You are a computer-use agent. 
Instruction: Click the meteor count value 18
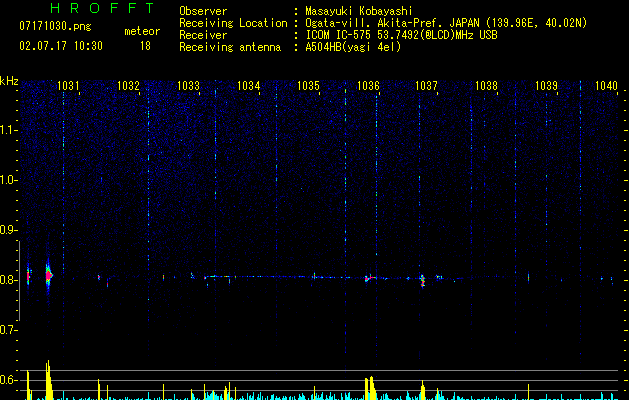coord(145,46)
